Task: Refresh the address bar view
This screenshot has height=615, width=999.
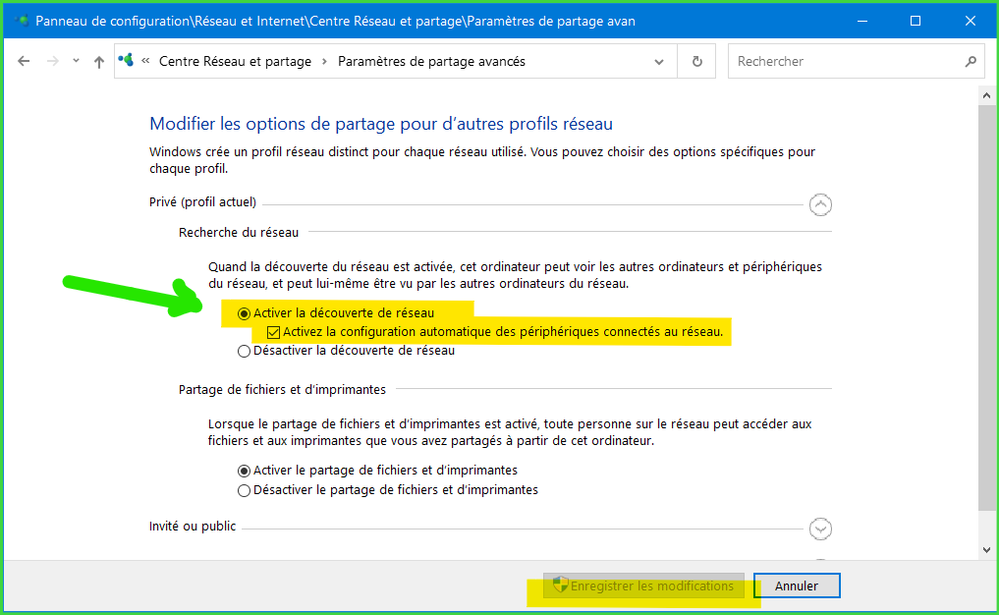Action: (x=697, y=62)
